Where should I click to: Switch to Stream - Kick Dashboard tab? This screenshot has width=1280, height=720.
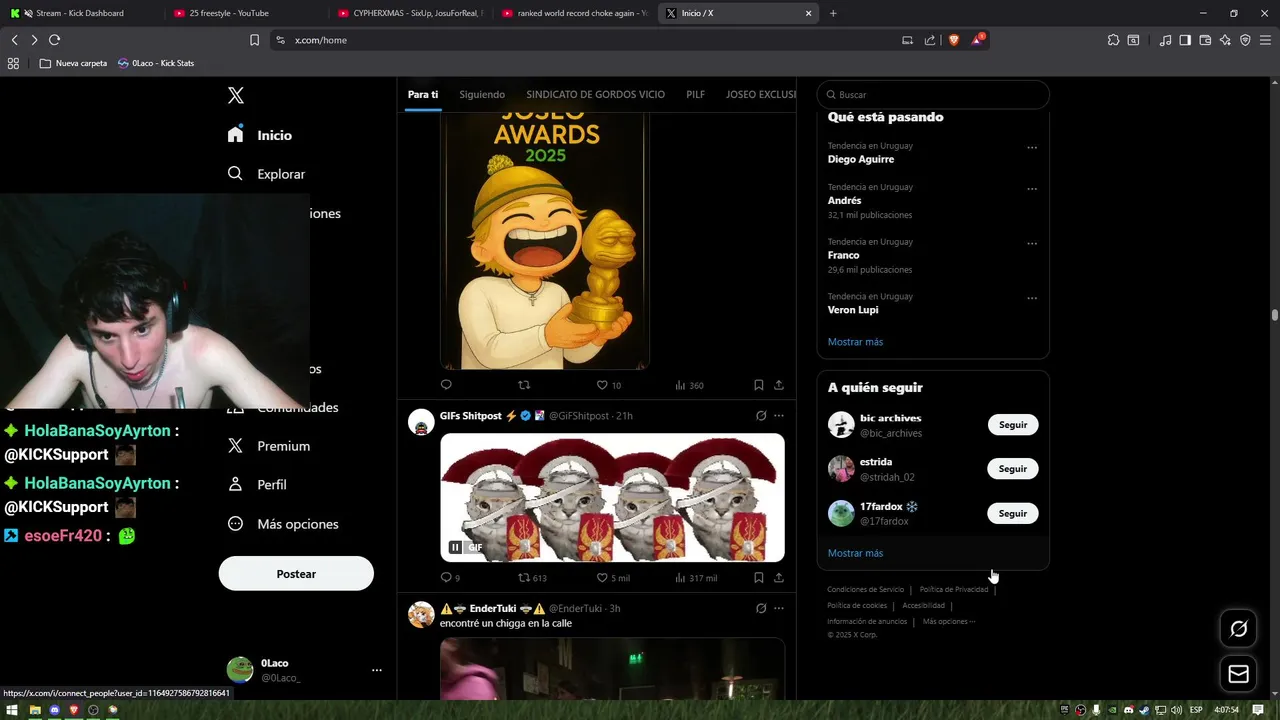[x=80, y=13]
